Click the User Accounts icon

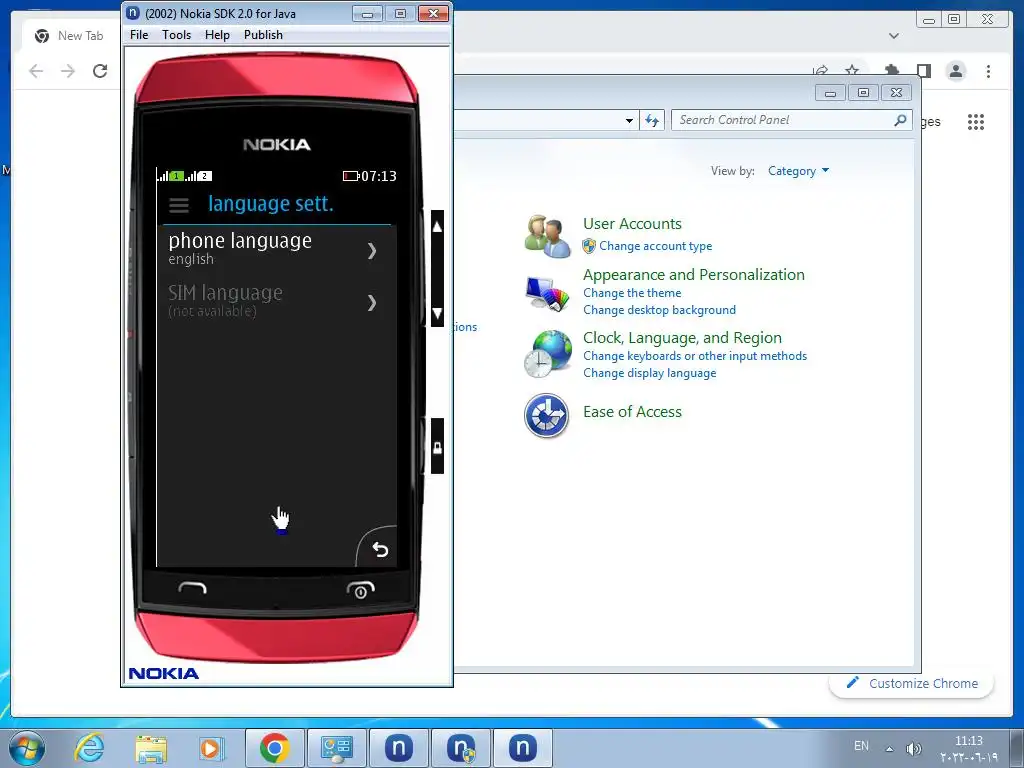pos(547,236)
